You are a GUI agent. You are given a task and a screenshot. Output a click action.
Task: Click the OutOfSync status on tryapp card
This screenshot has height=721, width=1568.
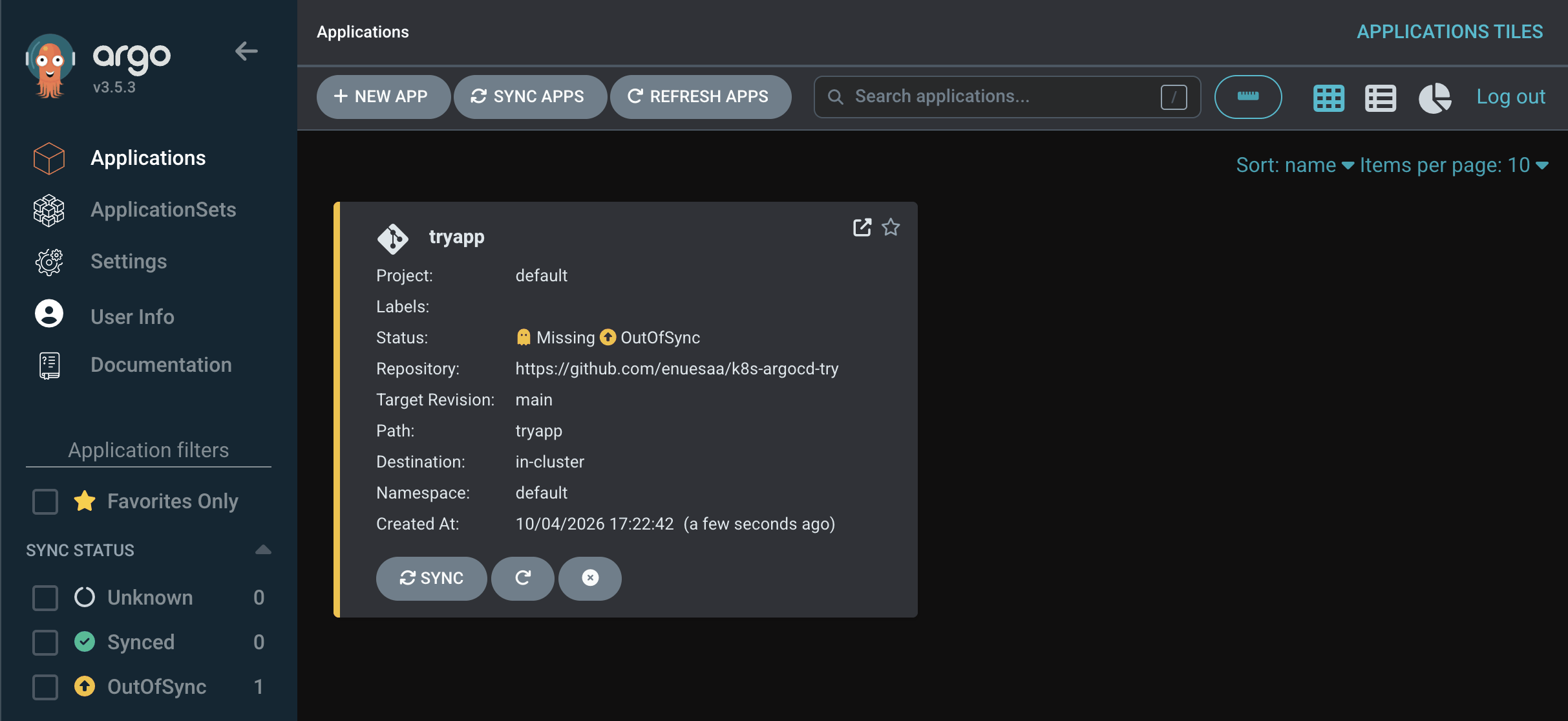pos(650,338)
